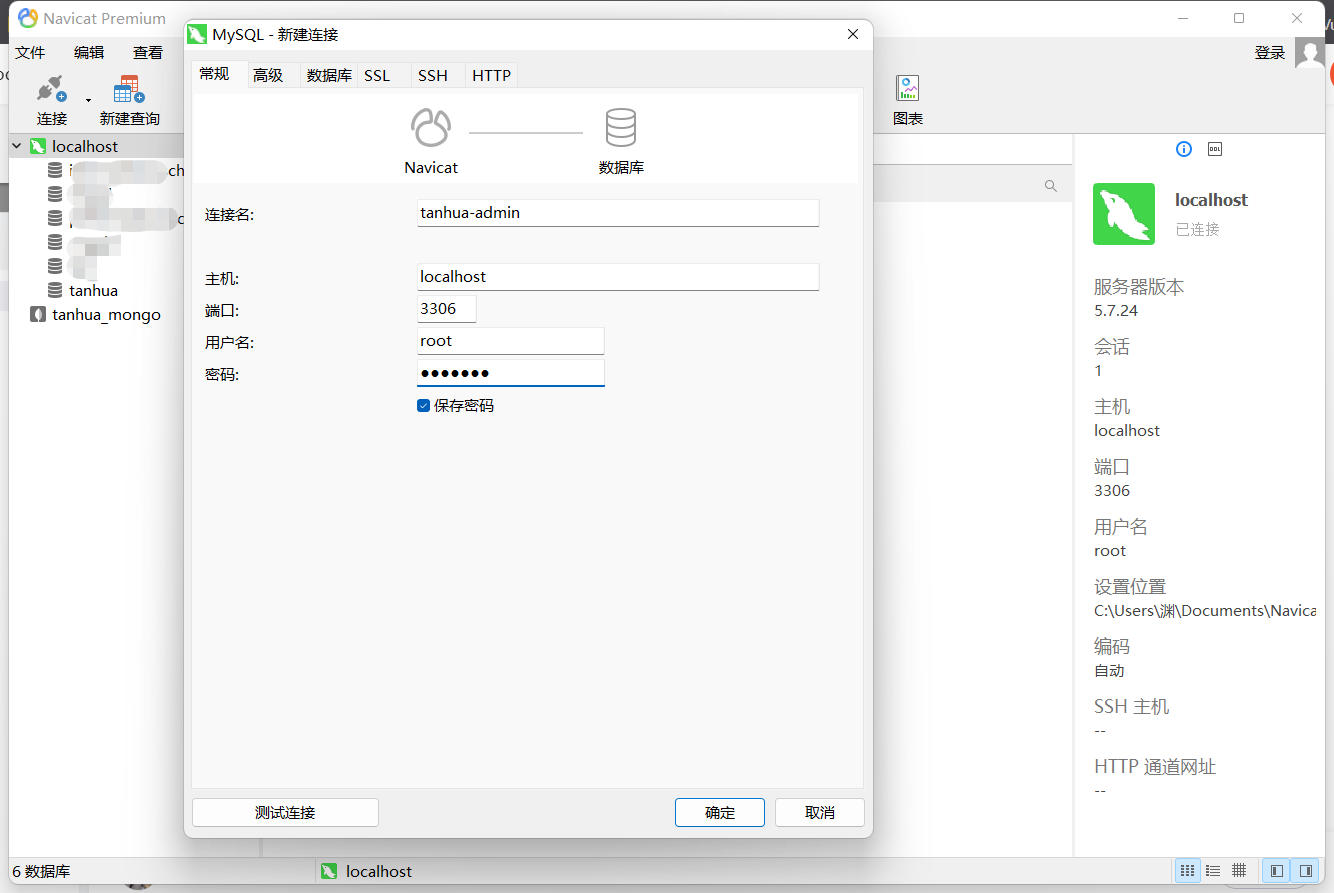
Task: Open the 数据库 tab in the dialog
Action: coord(329,75)
